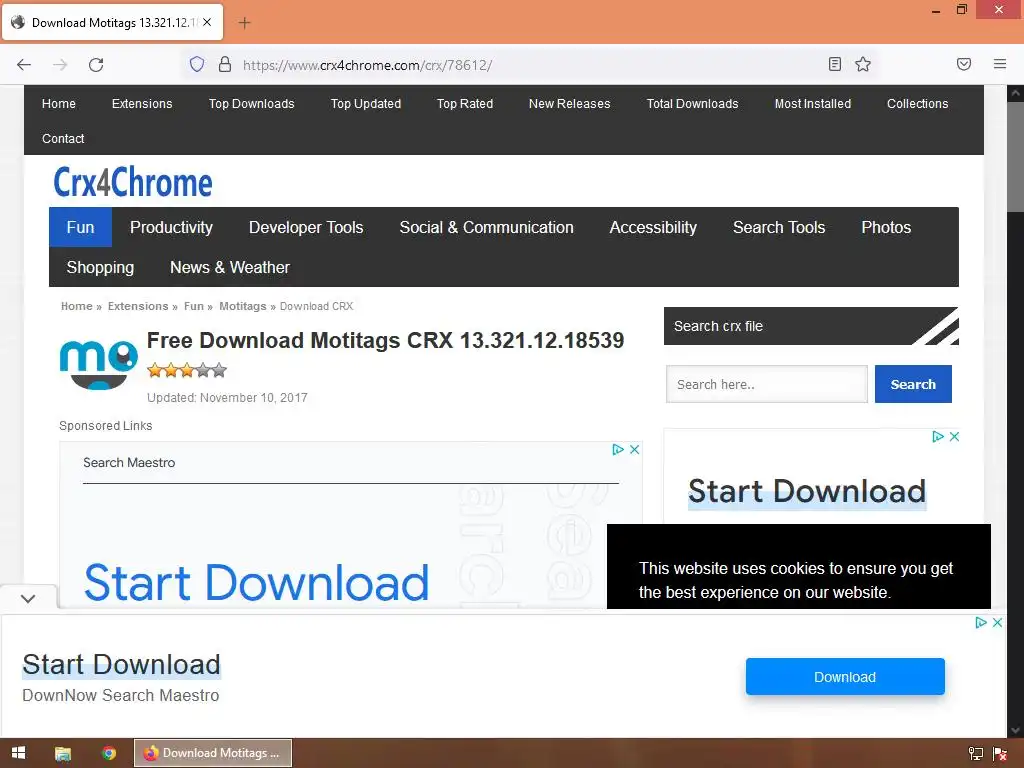Click Fun in the breadcrumb
Screen dimensions: 1024x768
tap(194, 306)
